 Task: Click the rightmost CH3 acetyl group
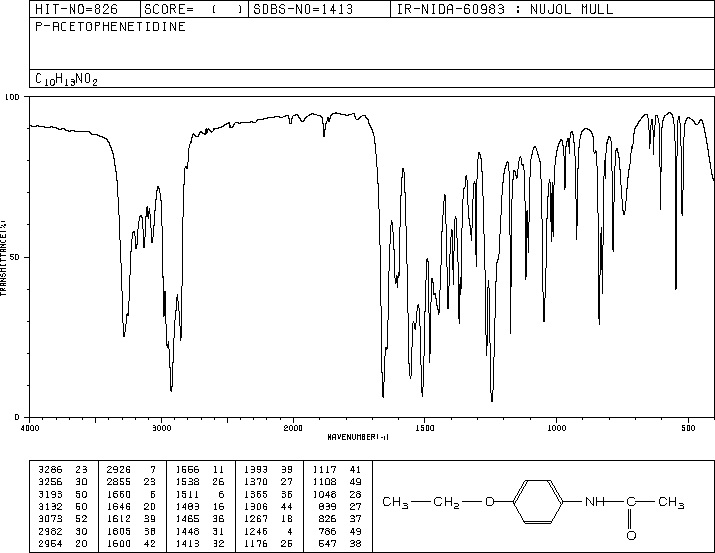(674, 502)
